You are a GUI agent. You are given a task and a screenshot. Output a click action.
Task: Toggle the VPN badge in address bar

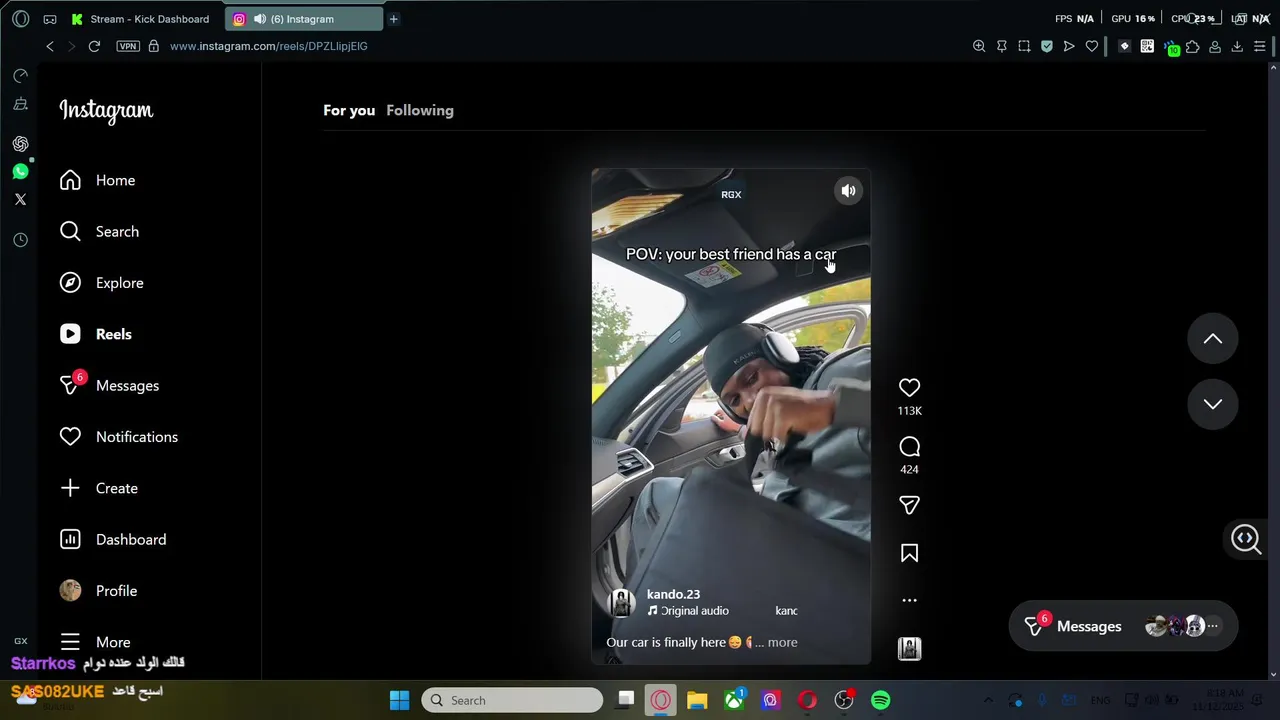point(128,46)
